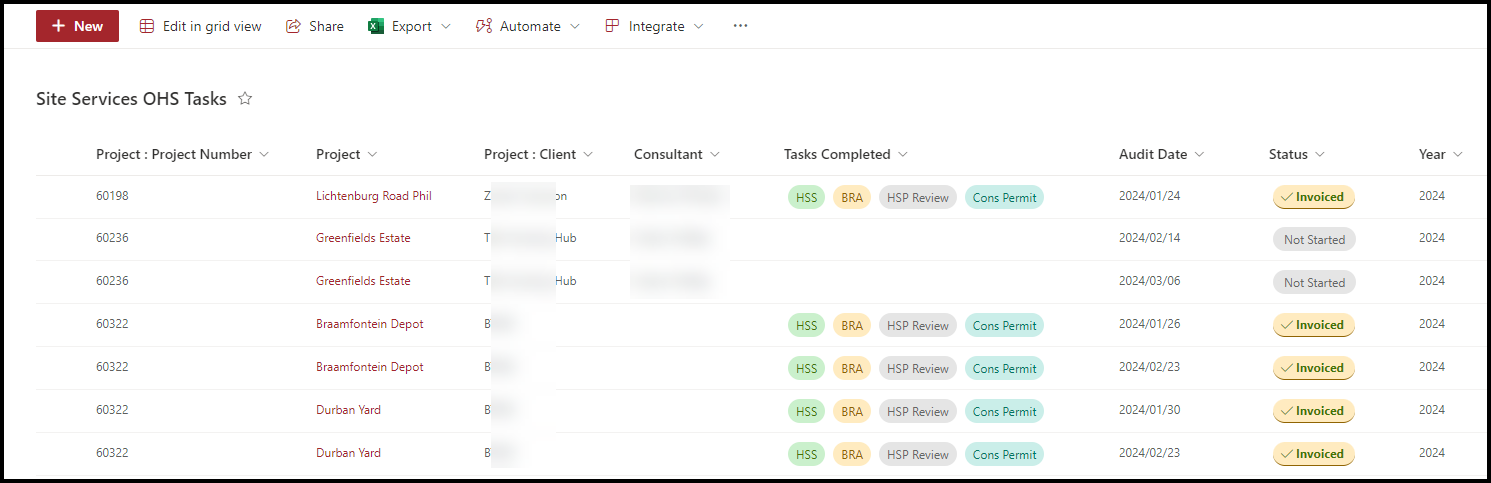This screenshot has width=1491, height=483.
Task: Click the Automate flow icon
Action: (x=484, y=26)
